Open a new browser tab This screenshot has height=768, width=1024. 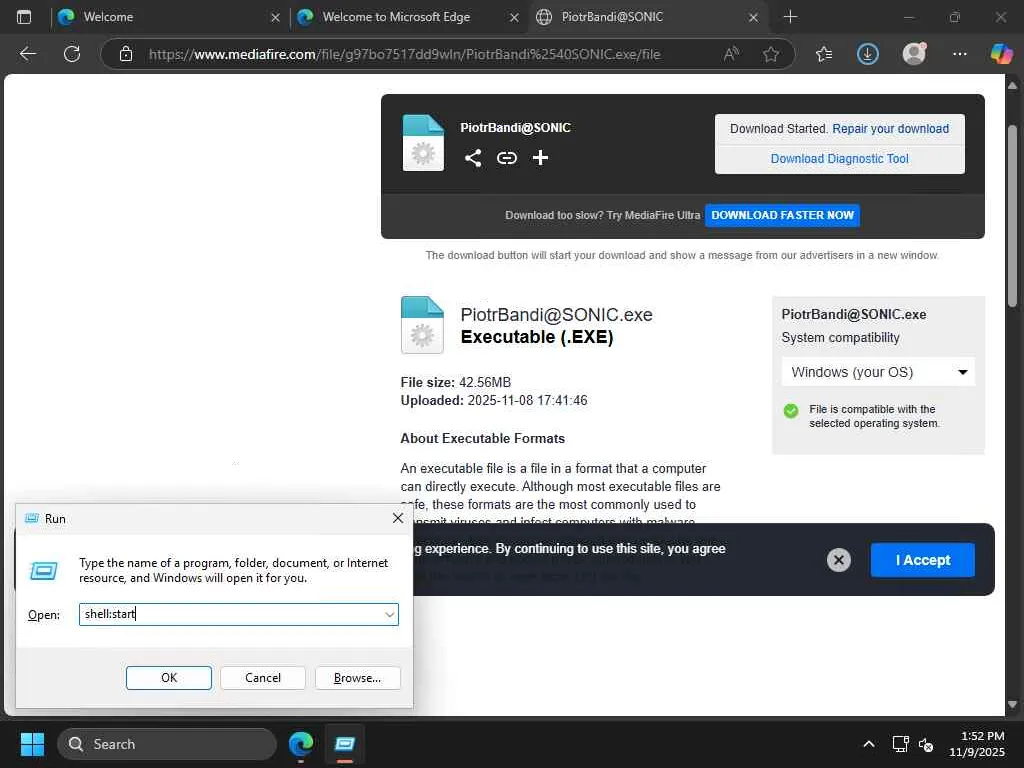(790, 17)
